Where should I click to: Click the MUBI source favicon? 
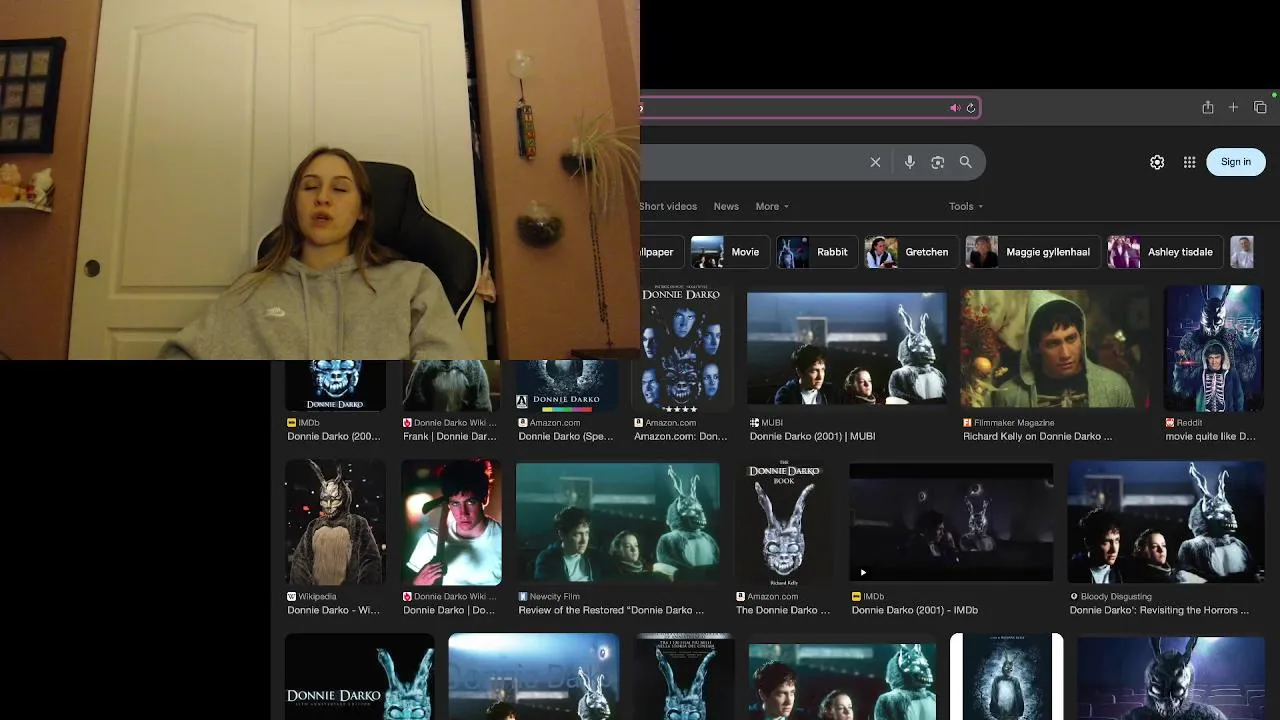click(x=754, y=423)
